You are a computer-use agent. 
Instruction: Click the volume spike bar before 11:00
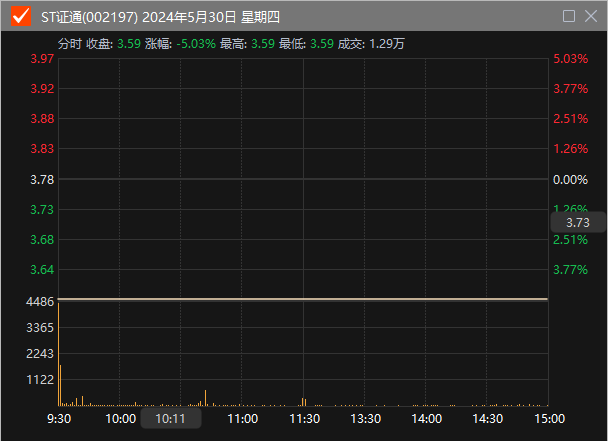point(206,398)
